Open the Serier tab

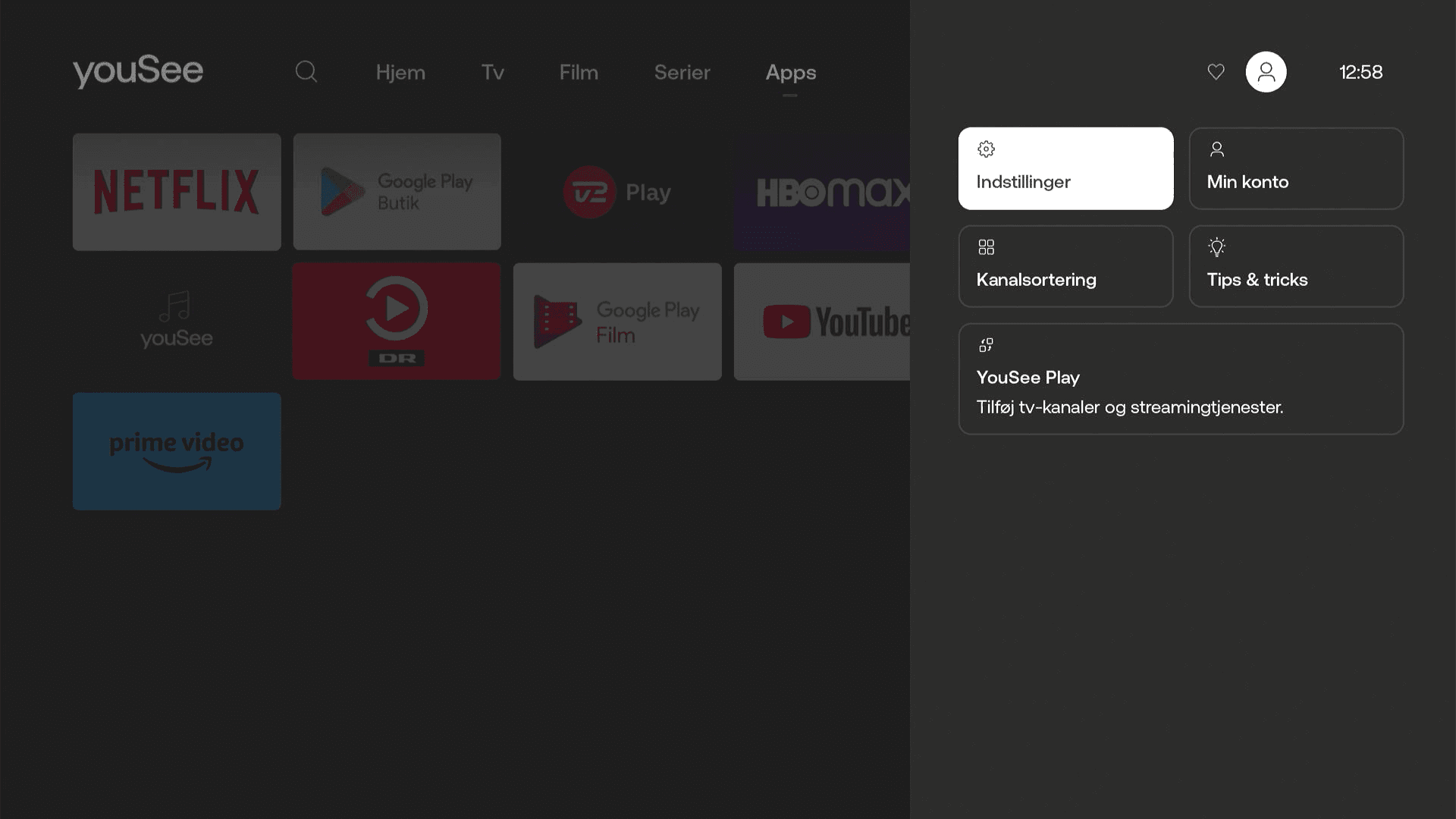[x=682, y=73]
